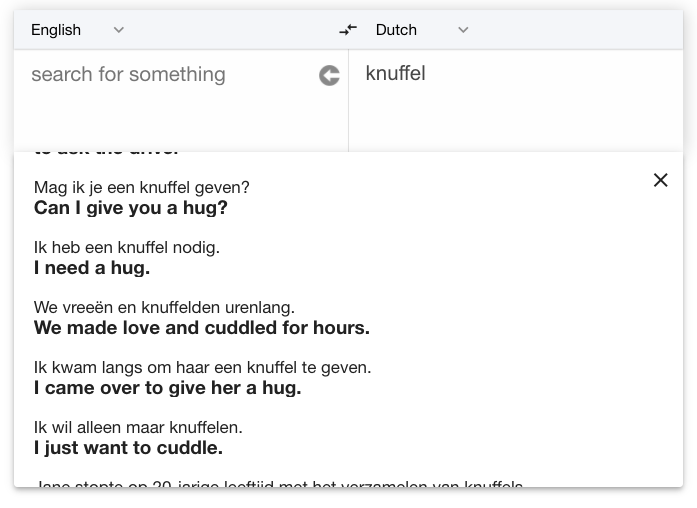Close the example sentences panel
This screenshot has width=697, height=508.
coord(661,180)
